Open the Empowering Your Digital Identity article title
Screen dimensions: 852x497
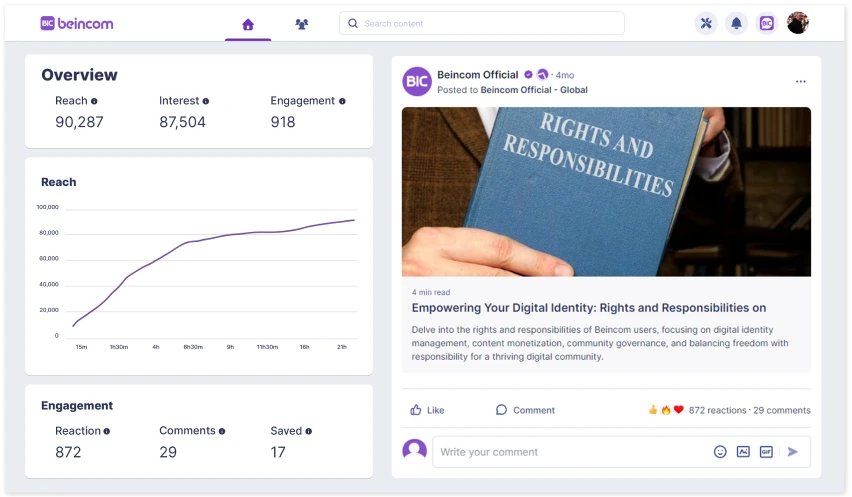point(588,308)
